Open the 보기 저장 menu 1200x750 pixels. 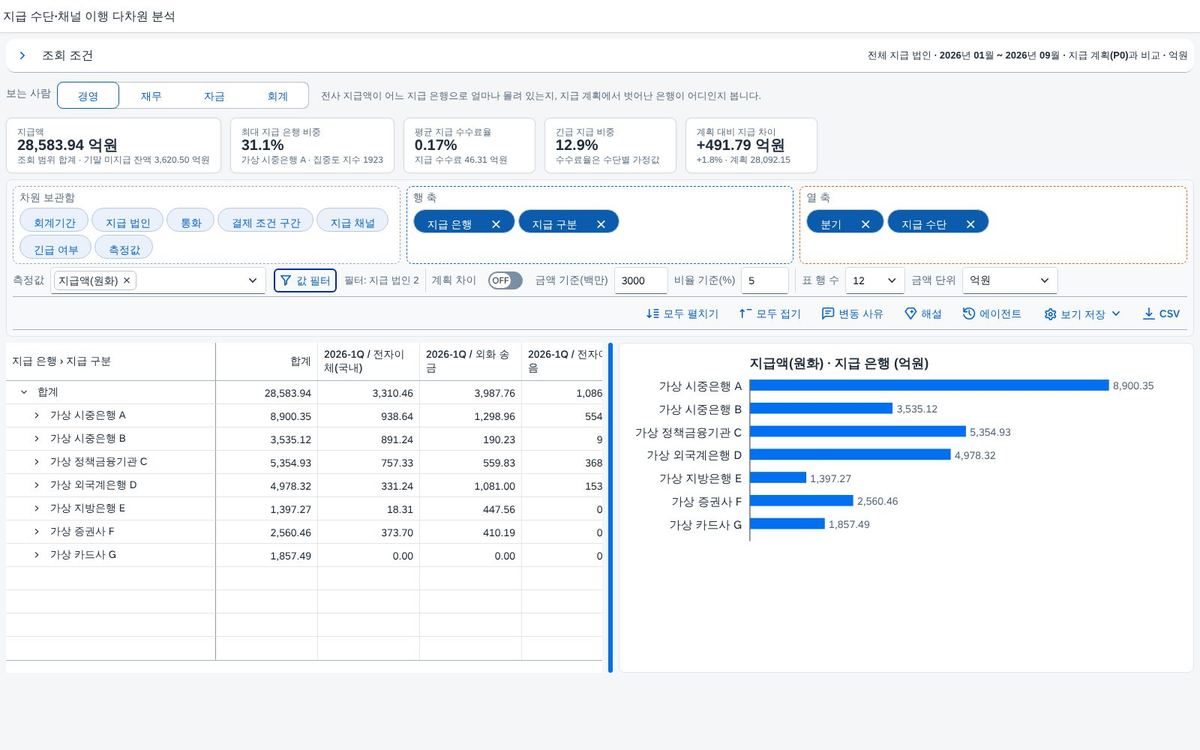(x=1082, y=314)
